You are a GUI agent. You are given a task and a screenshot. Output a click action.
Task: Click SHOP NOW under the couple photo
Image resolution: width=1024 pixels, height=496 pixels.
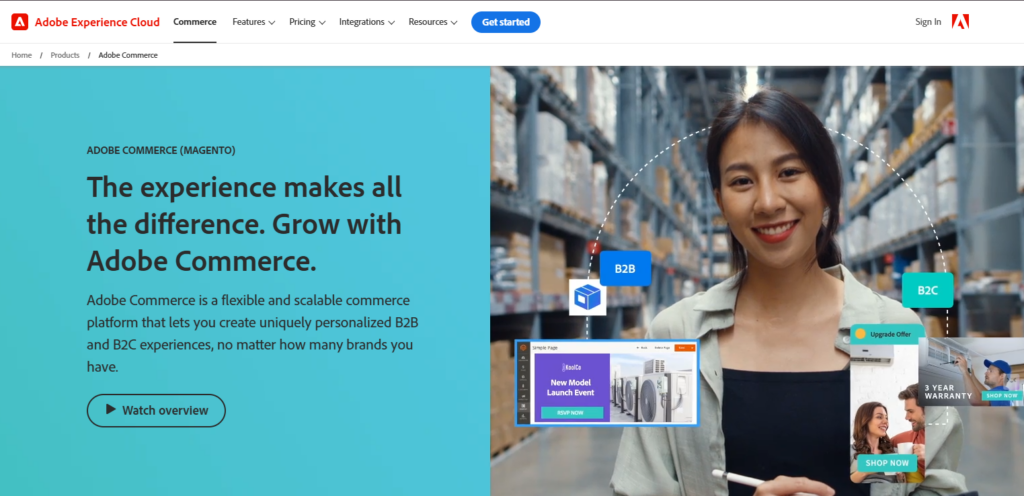click(x=887, y=463)
